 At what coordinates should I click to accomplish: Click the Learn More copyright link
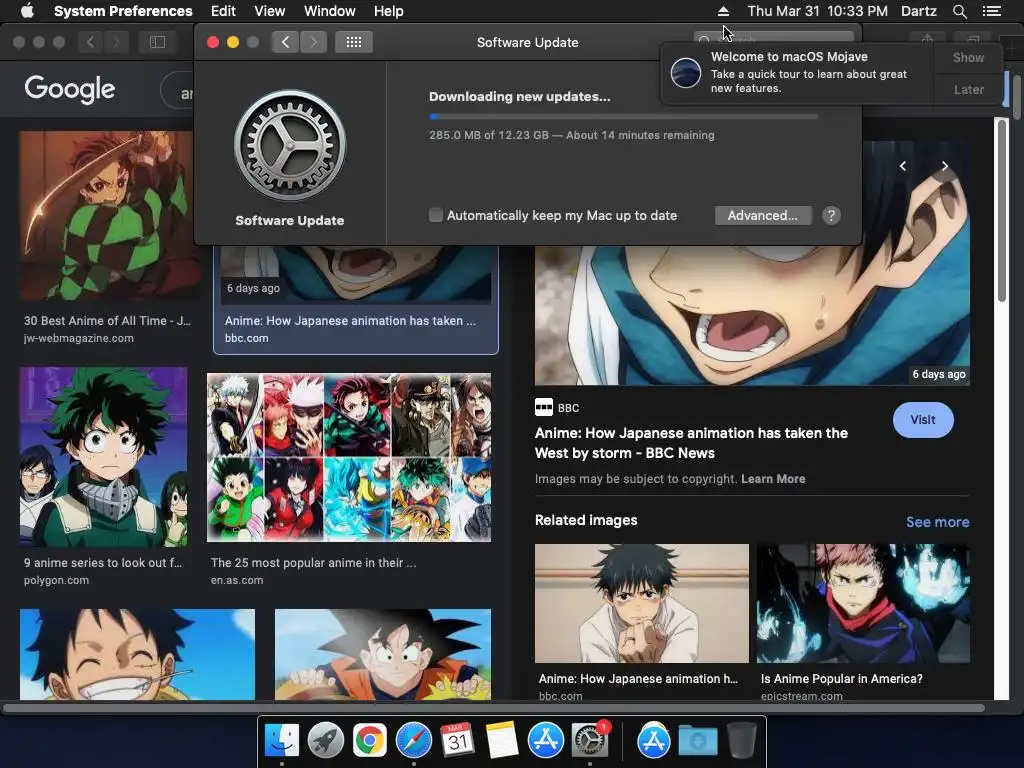pos(773,479)
